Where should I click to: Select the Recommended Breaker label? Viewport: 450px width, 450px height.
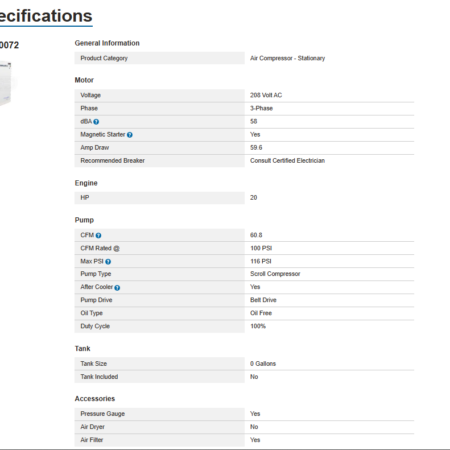[112, 160]
